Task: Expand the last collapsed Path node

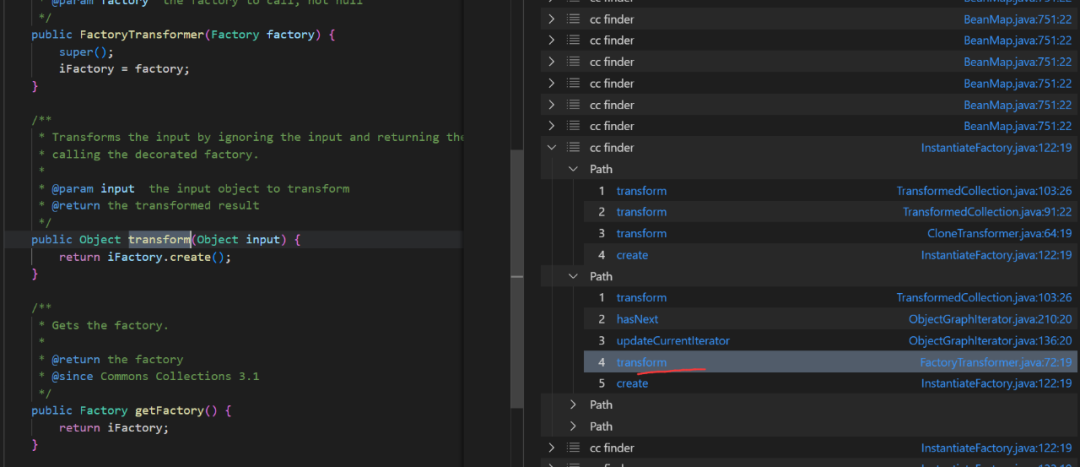Action: point(573,426)
